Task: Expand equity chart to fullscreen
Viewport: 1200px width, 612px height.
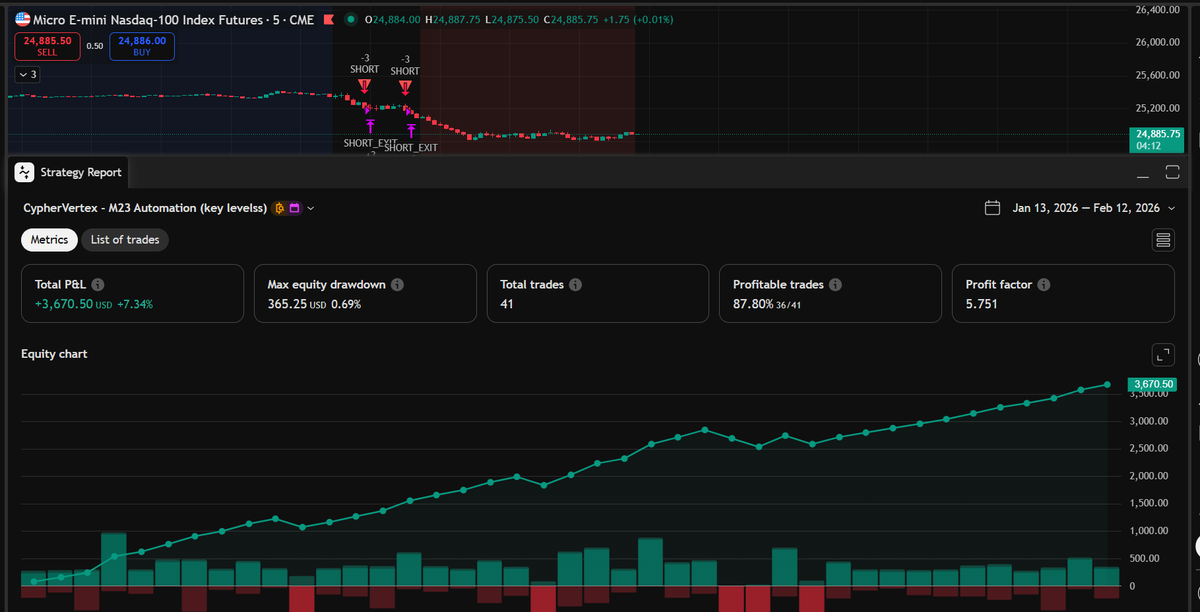Action: pos(1163,354)
